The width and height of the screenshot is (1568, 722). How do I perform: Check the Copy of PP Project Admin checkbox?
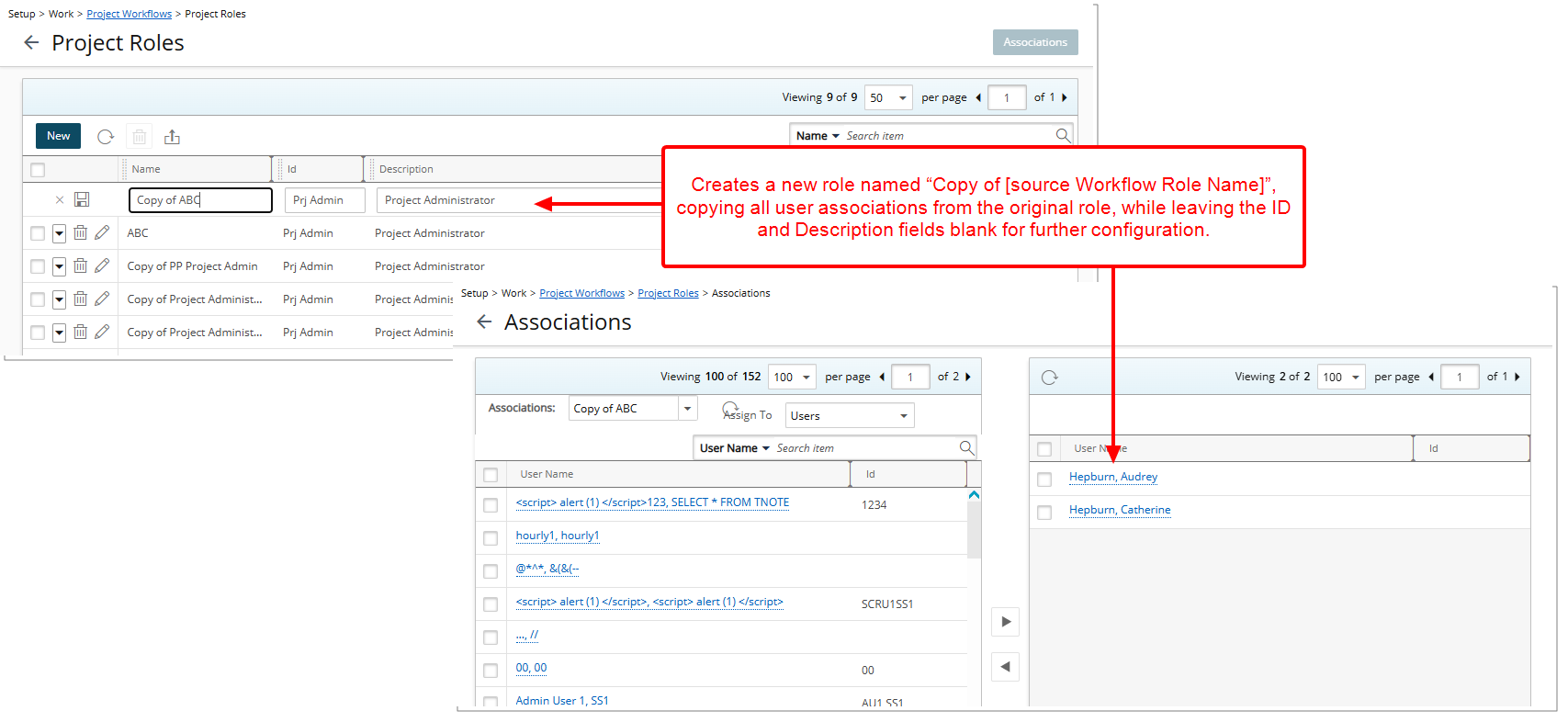38,266
